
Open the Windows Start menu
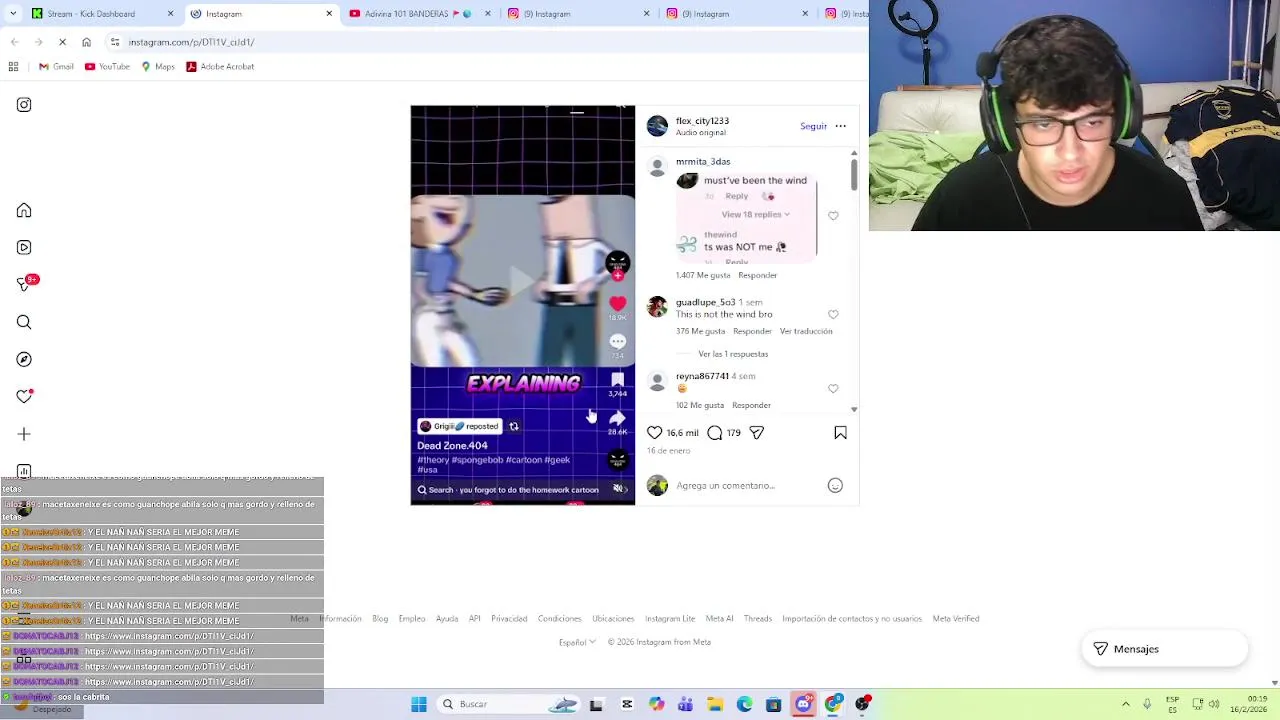coord(419,704)
